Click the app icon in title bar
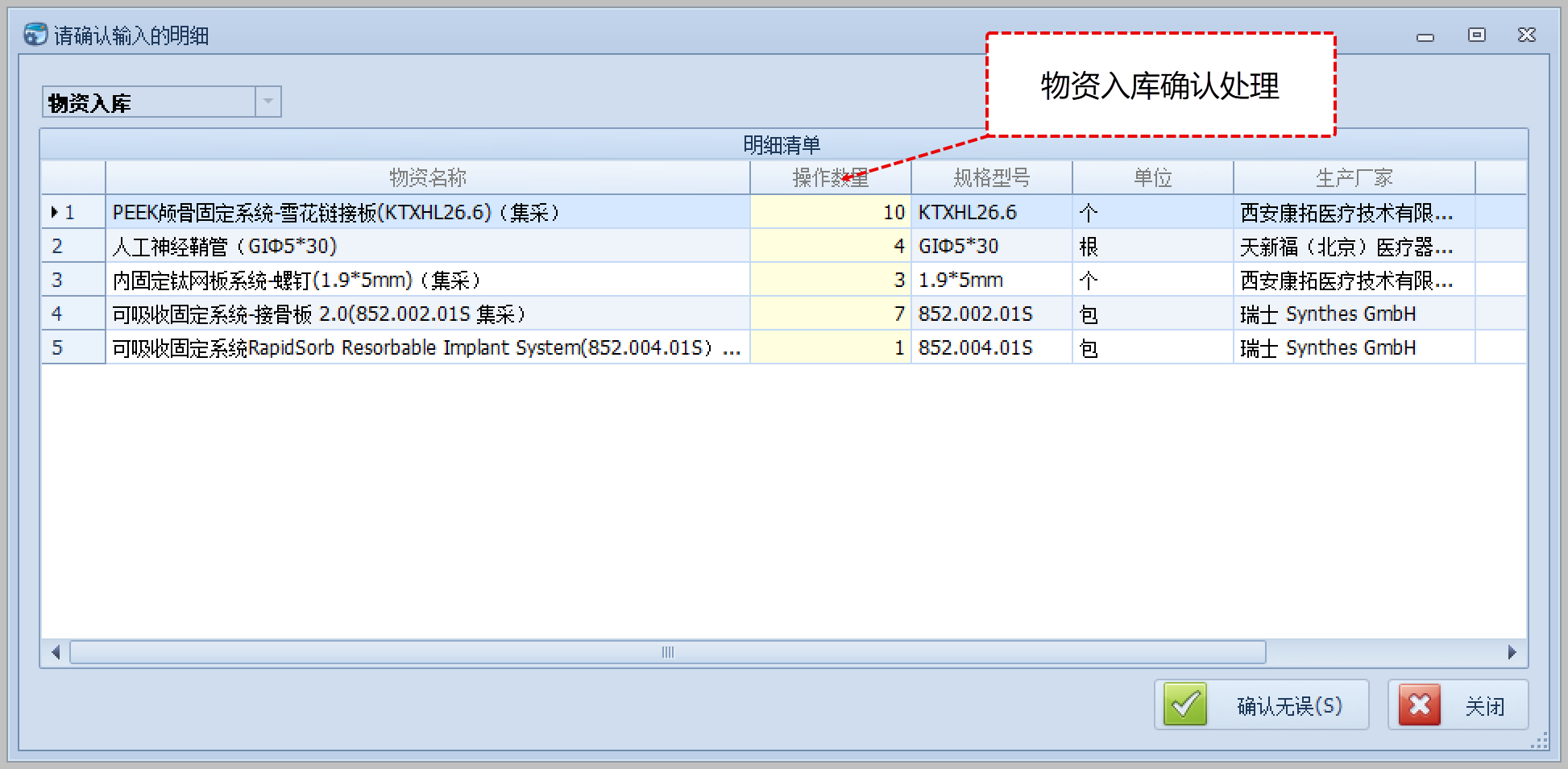This screenshot has height=769, width=1568. [35, 35]
